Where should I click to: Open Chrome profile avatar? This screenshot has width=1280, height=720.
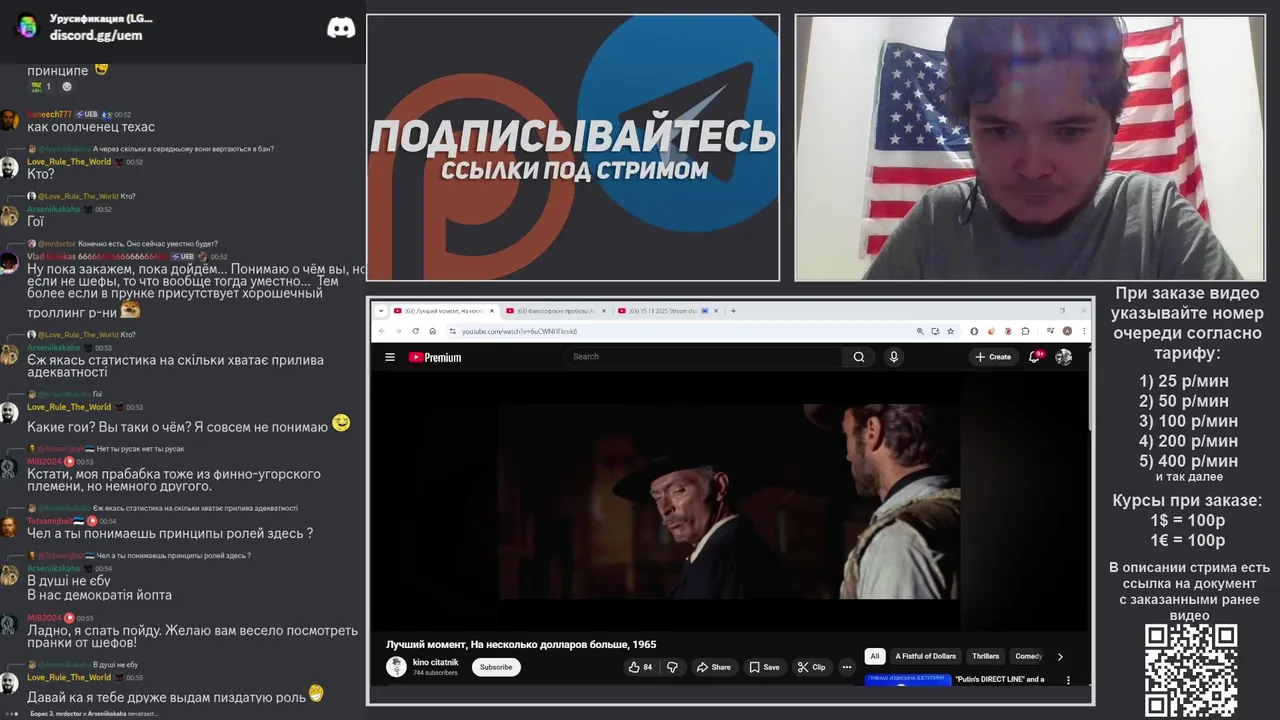(x=1067, y=331)
